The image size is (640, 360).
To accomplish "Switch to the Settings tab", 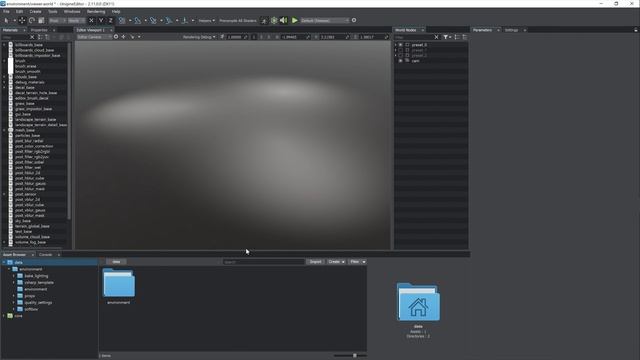I will click(x=511, y=30).
